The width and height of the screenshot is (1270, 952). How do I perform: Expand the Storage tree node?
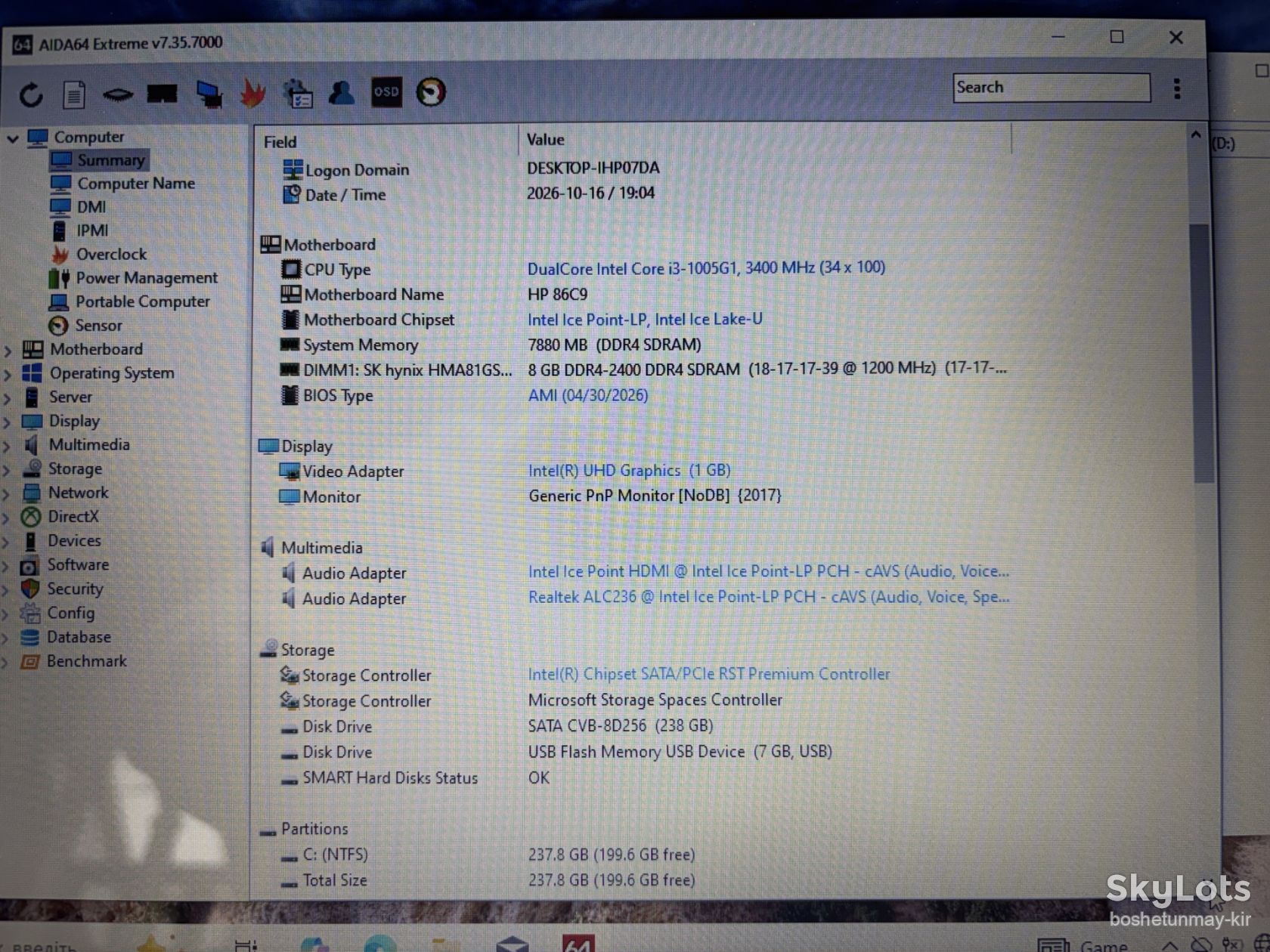coord(8,471)
